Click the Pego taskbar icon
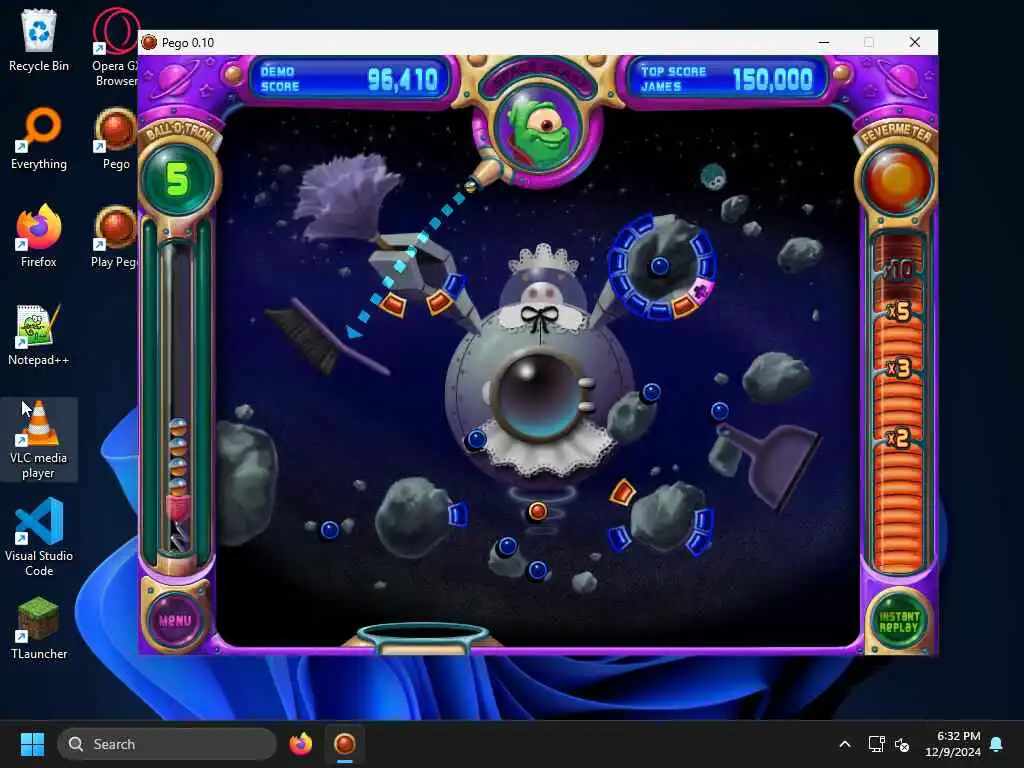This screenshot has height=768, width=1024. pyautogui.click(x=345, y=744)
